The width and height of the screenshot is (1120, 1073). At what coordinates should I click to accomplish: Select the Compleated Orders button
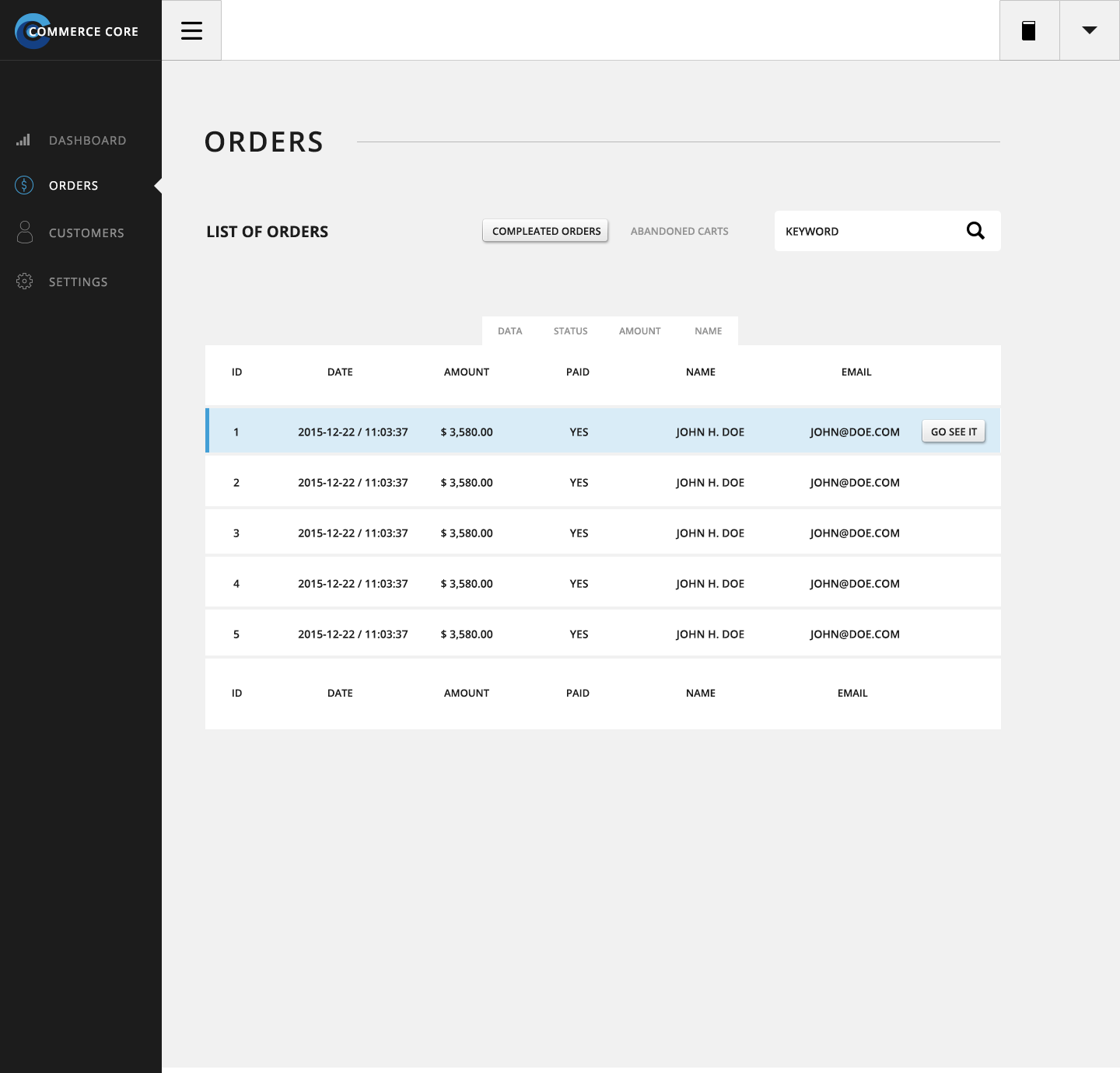tap(545, 231)
